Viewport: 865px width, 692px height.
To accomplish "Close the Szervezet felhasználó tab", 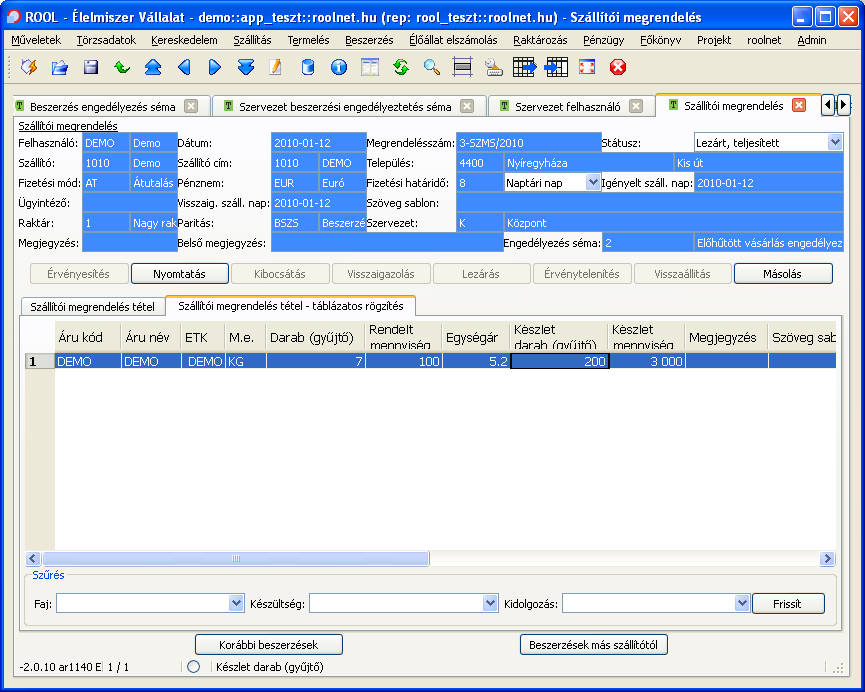I will tap(636, 106).
